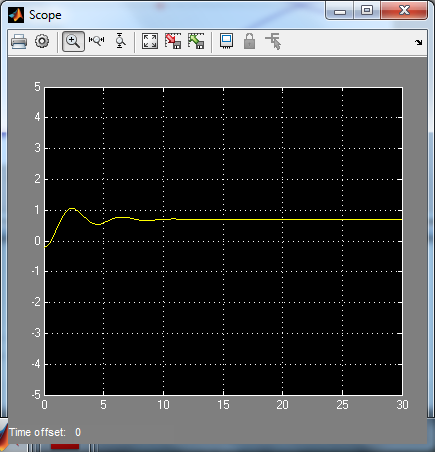Click the yellow signal peak near 1
435x452 pixels.
point(72,208)
